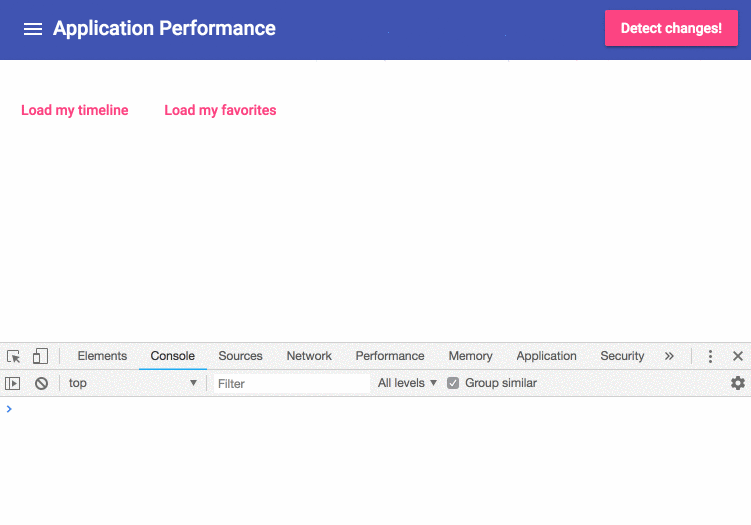Open console settings gear icon
The height and width of the screenshot is (525, 751).
(738, 383)
